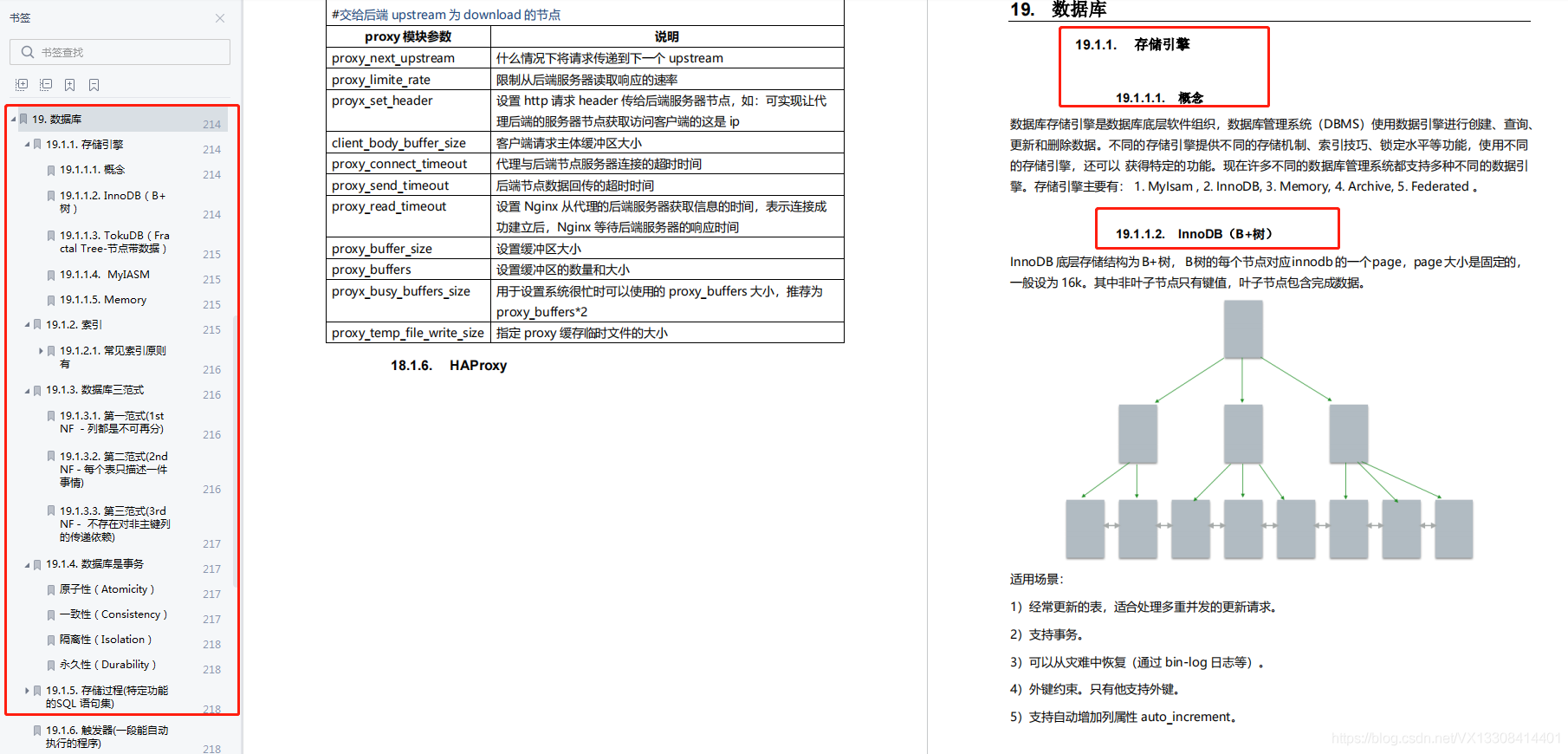Click the document heading 19.1.1.1. 概念
Image resolution: width=1568 pixels, height=754 pixels.
tap(1159, 98)
